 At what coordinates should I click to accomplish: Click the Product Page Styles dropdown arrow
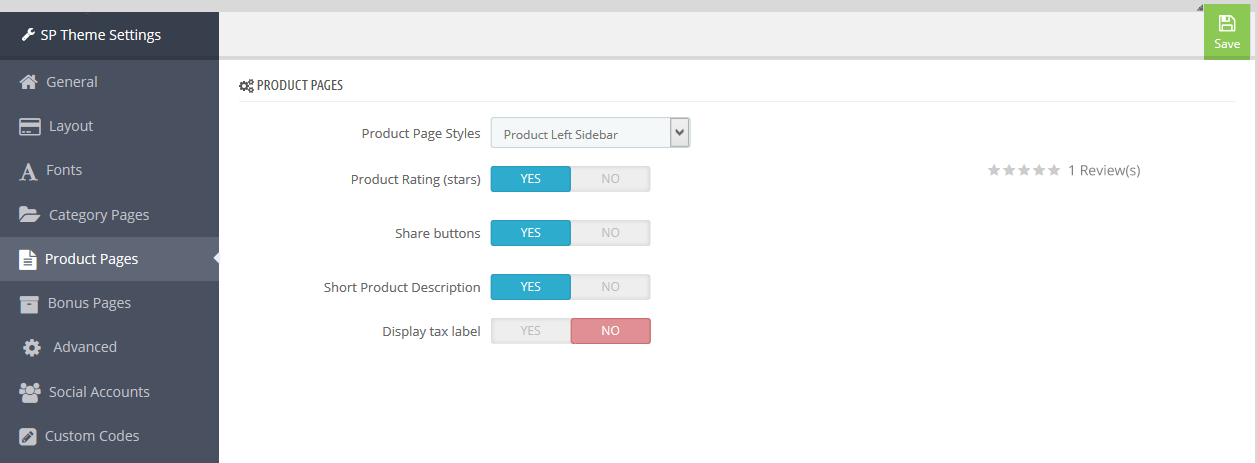(680, 132)
